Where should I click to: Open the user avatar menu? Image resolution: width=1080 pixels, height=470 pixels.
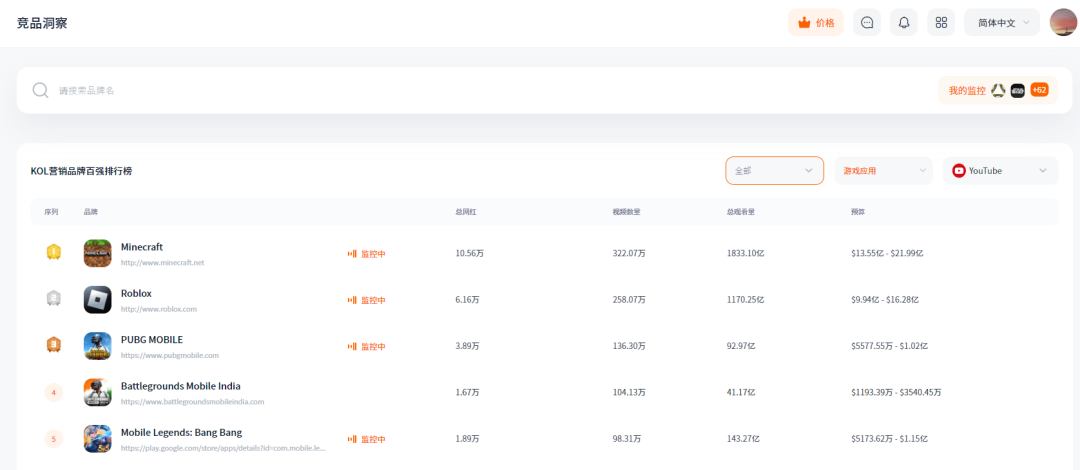tap(1063, 23)
